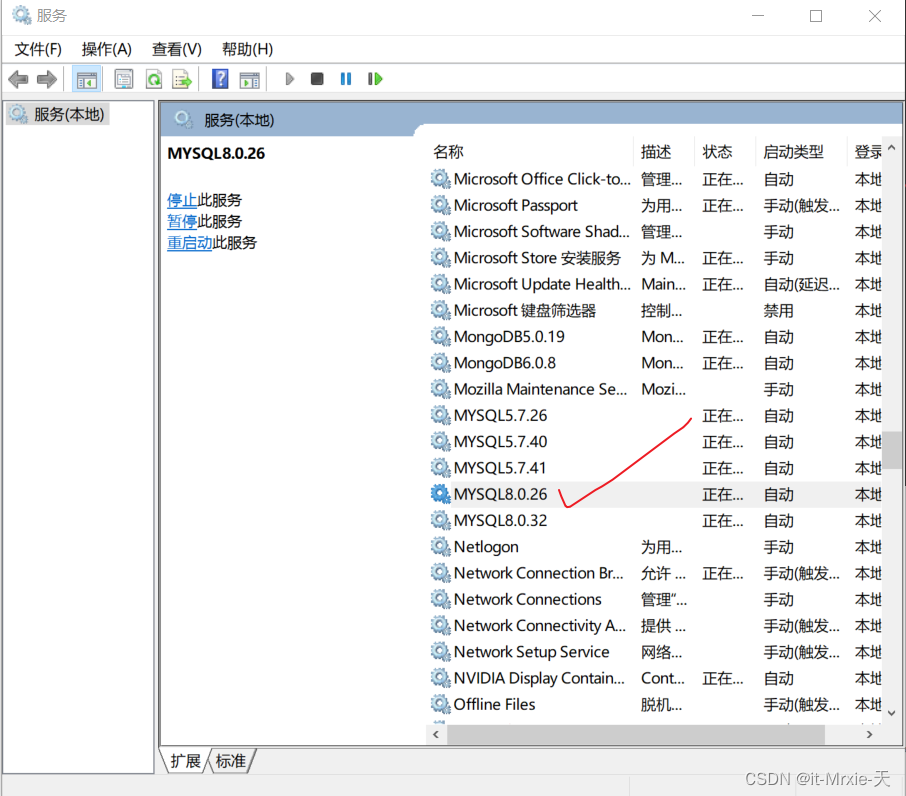Image resolution: width=906 pixels, height=796 pixels.
Task: Sort by the 名称 column header
Action: tap(448, 152)
